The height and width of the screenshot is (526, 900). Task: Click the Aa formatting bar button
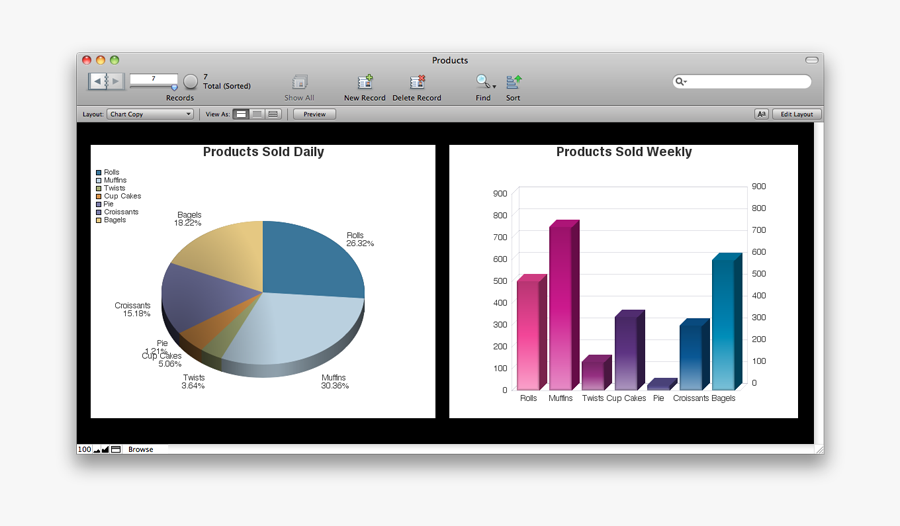761,114
